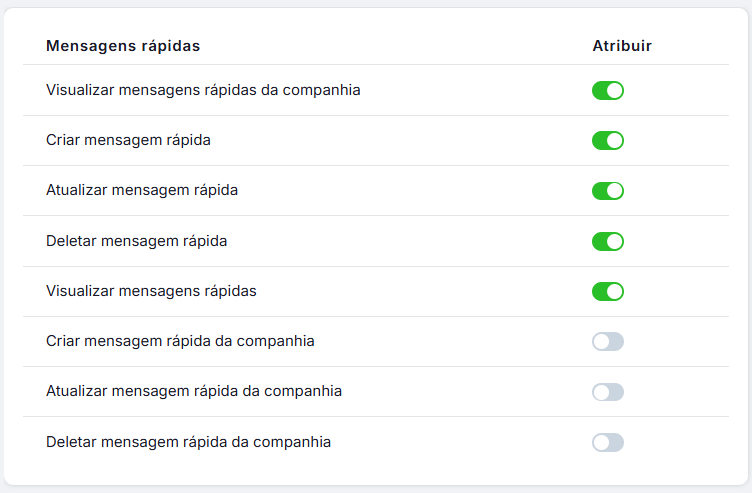752x493 pixels.
Task: Click the 'Deletar mensagem rápida' label text
Action: 137,241
